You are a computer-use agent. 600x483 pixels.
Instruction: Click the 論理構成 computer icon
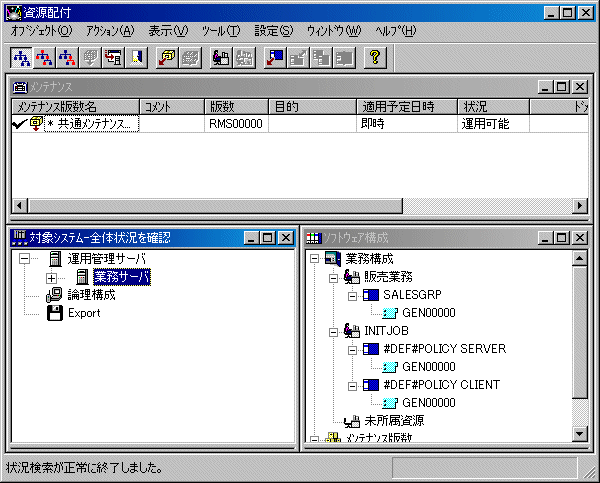(54, 295)
